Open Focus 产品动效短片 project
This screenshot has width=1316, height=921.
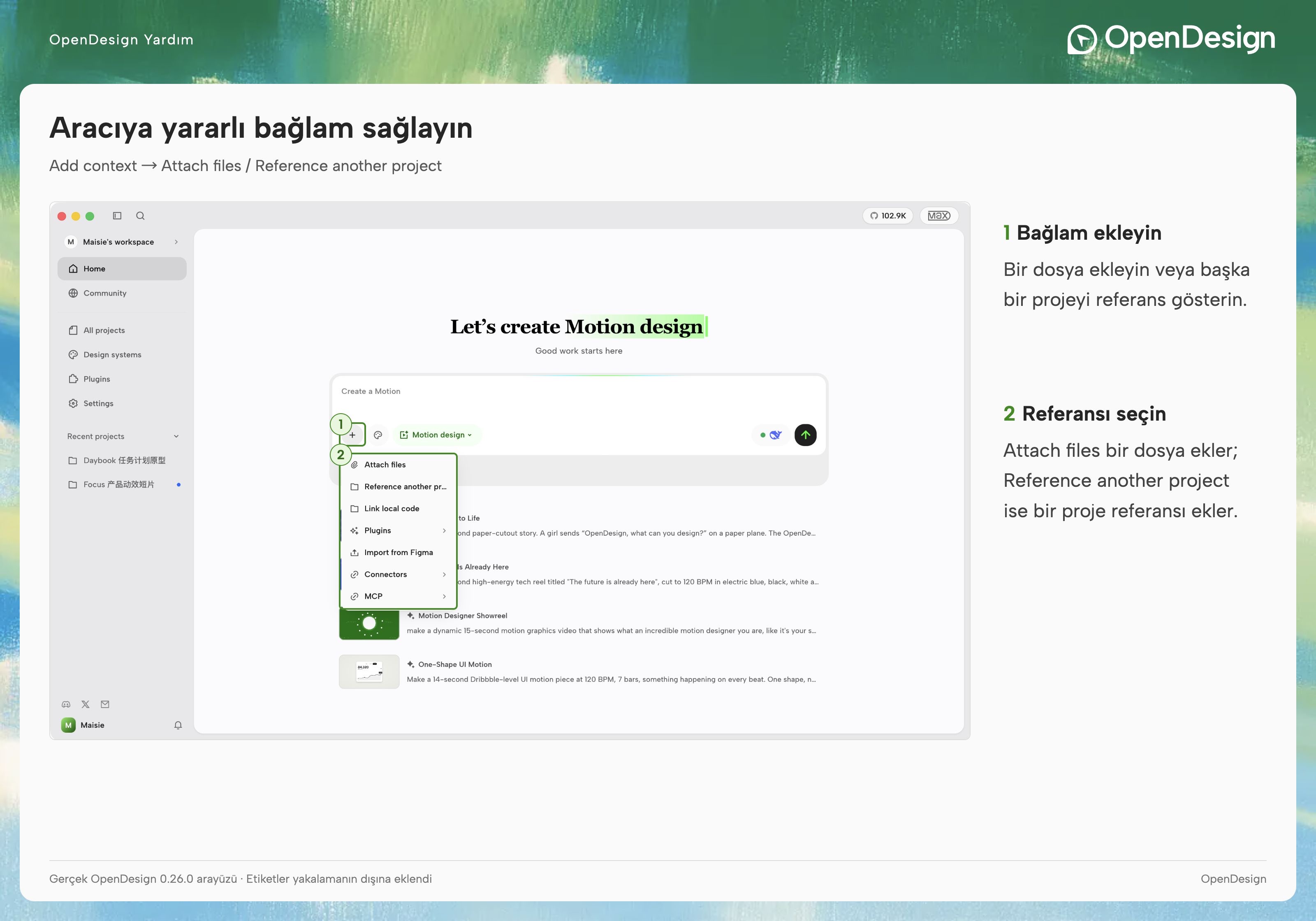pyautogui.click(x=122, y=484)
